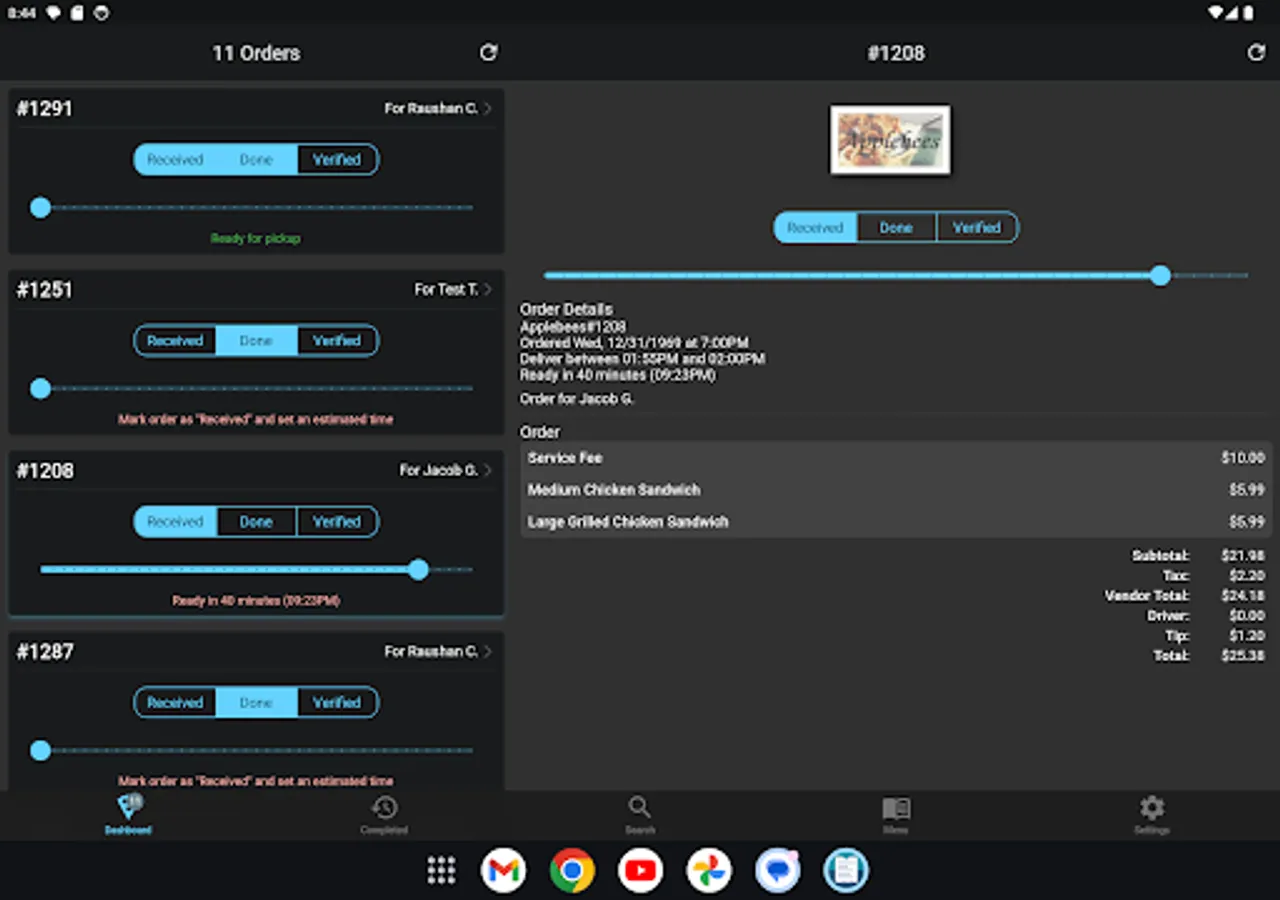Adjust the ready-time slider for order #1208
Screen dimensions: 1280x900
click(418, 570)
